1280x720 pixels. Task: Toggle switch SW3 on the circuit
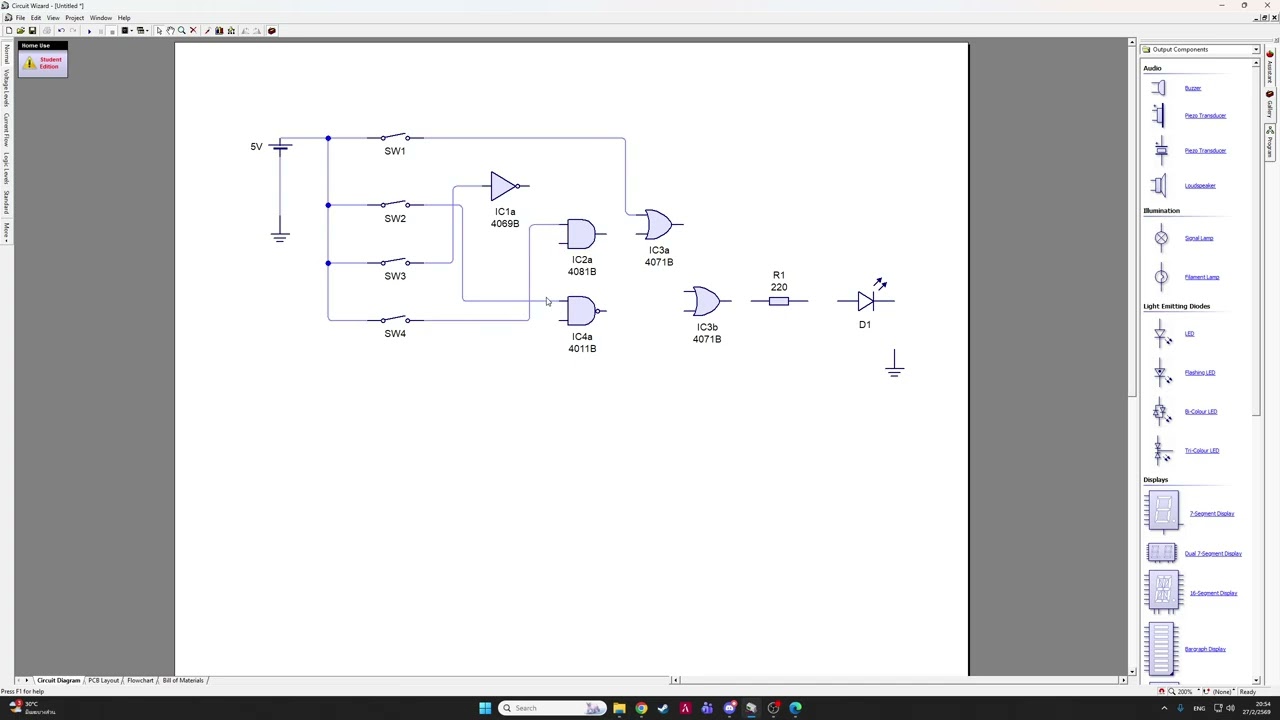(395, 263)
